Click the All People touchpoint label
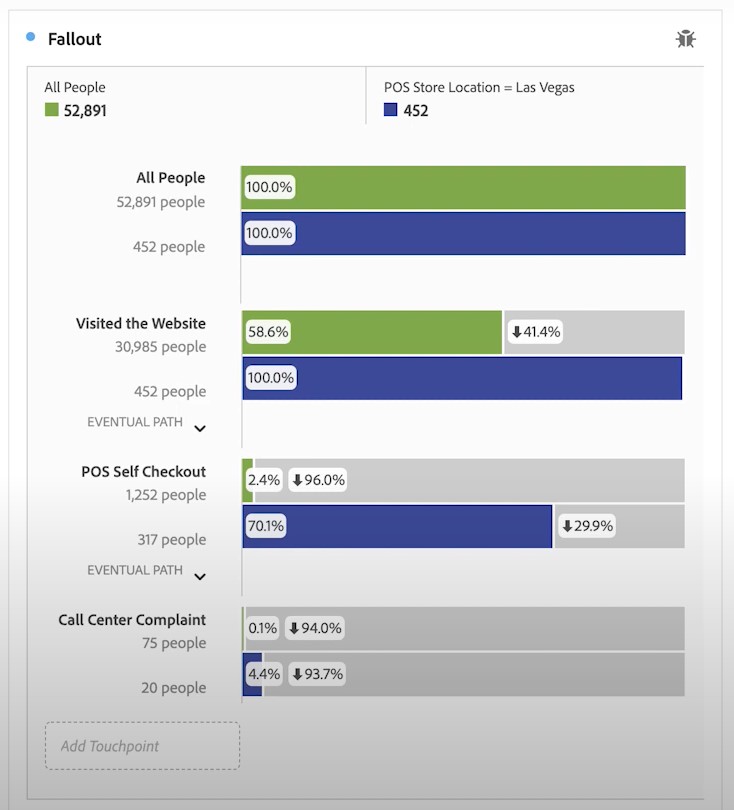 click(x=170, y=178)
